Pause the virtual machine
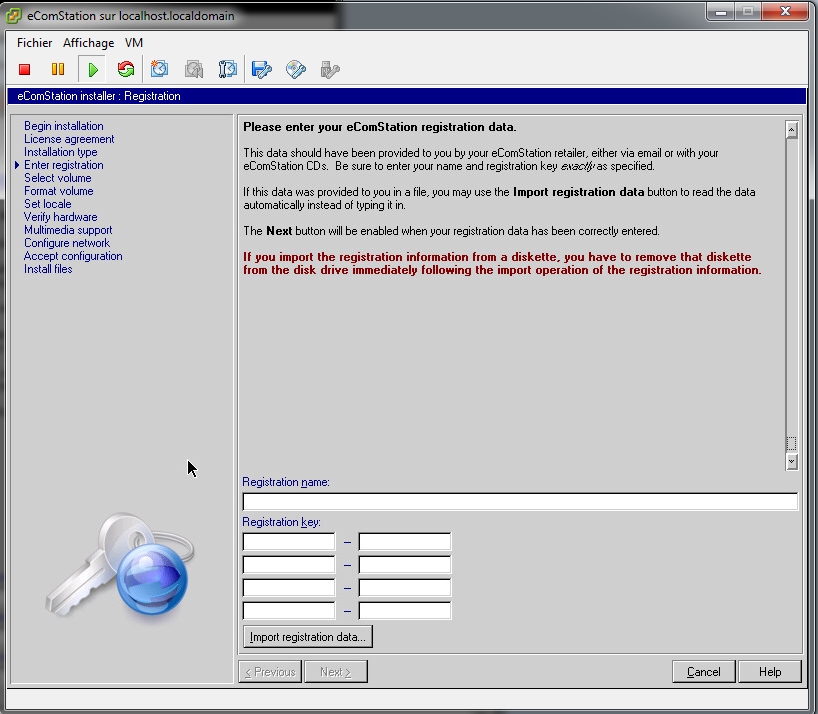The image size is (818, 714). pos(58,69)
